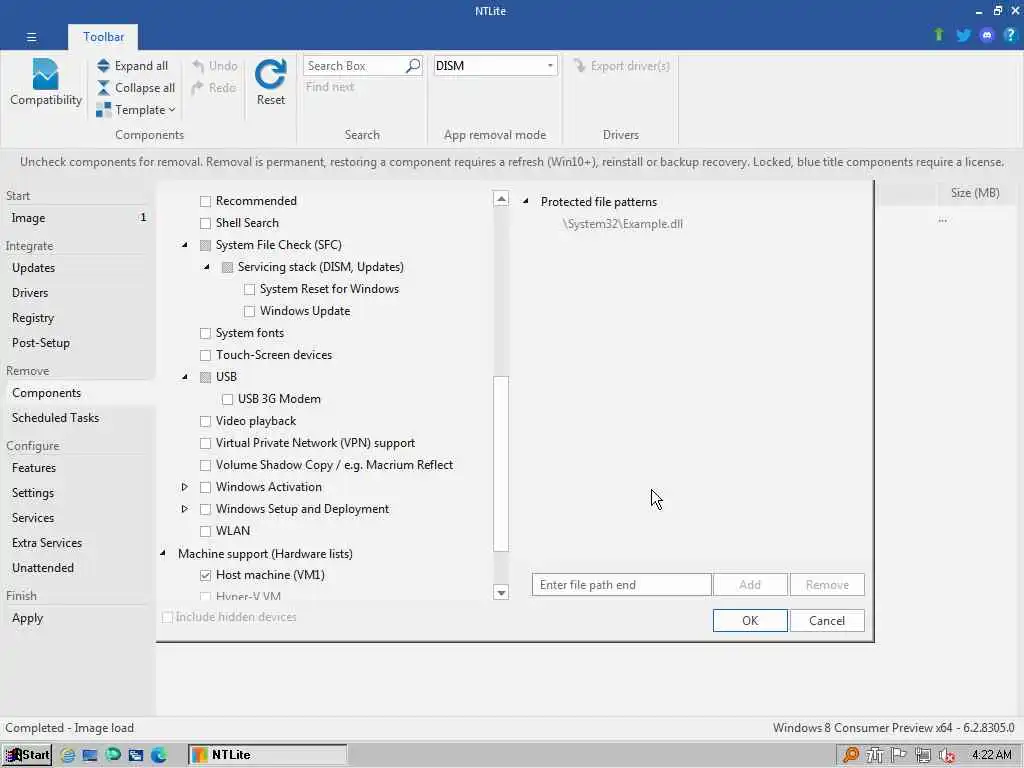This screenshot has width=1024, height=768.
Task: Open Internet Explorer from taskbar
Action: [67, 756]
